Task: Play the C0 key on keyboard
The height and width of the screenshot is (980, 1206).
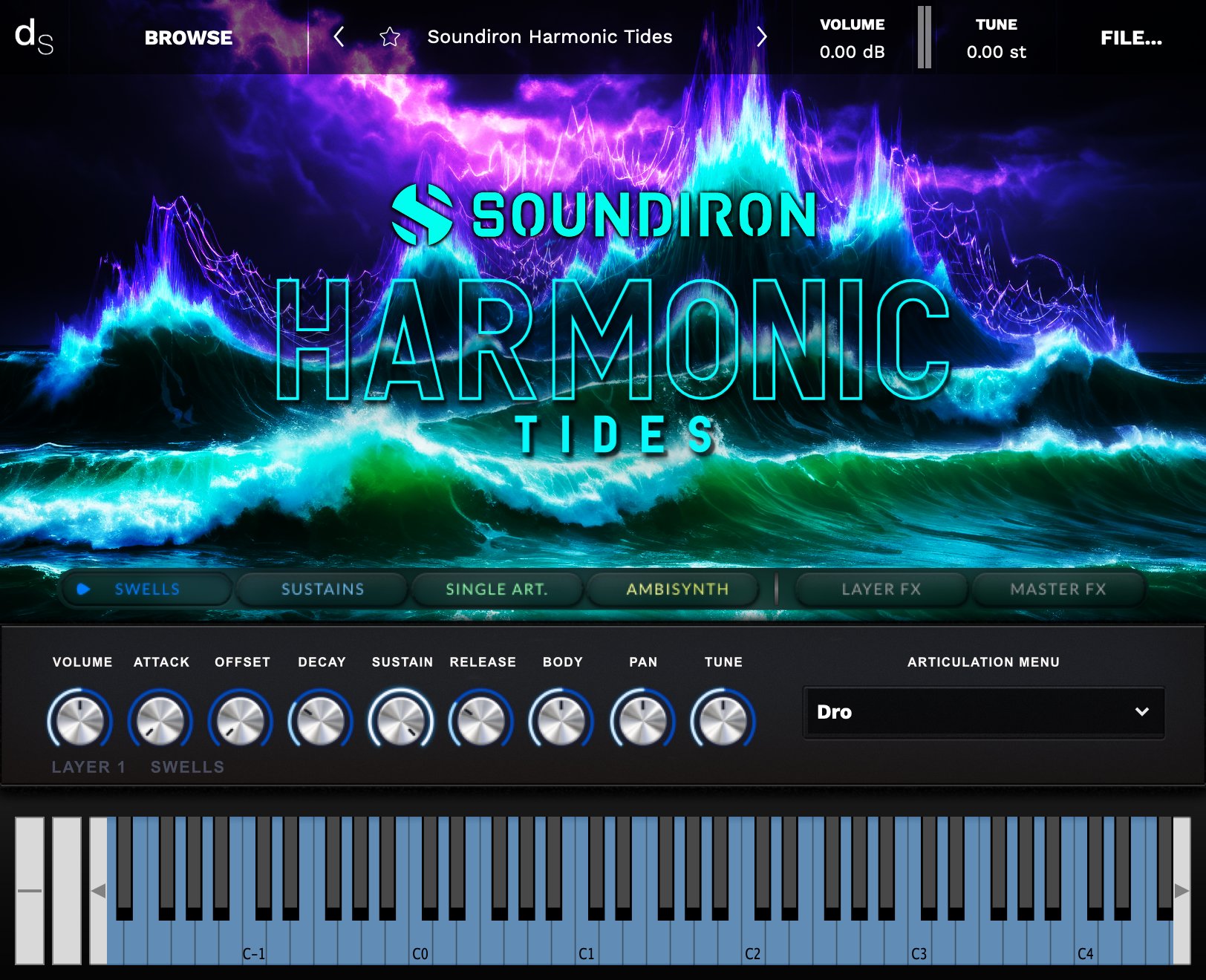Action: tap(420, 944)
